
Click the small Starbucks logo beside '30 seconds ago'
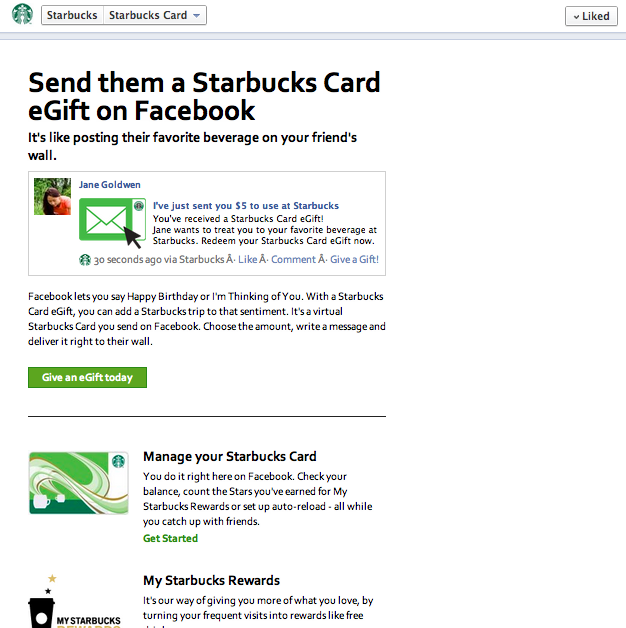85,260
